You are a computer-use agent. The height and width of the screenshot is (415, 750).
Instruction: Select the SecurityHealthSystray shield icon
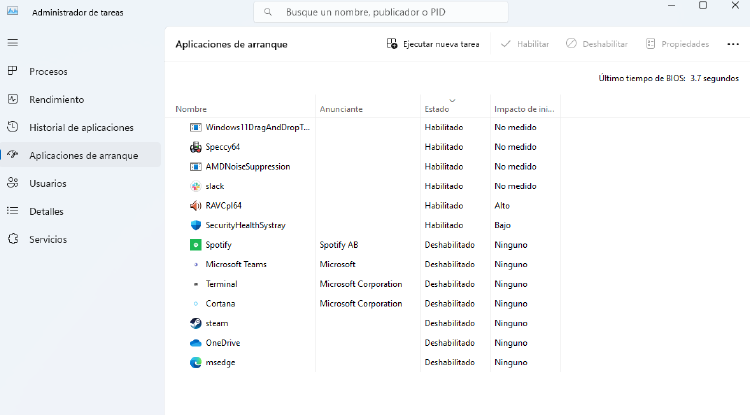(x=195, y=225)
